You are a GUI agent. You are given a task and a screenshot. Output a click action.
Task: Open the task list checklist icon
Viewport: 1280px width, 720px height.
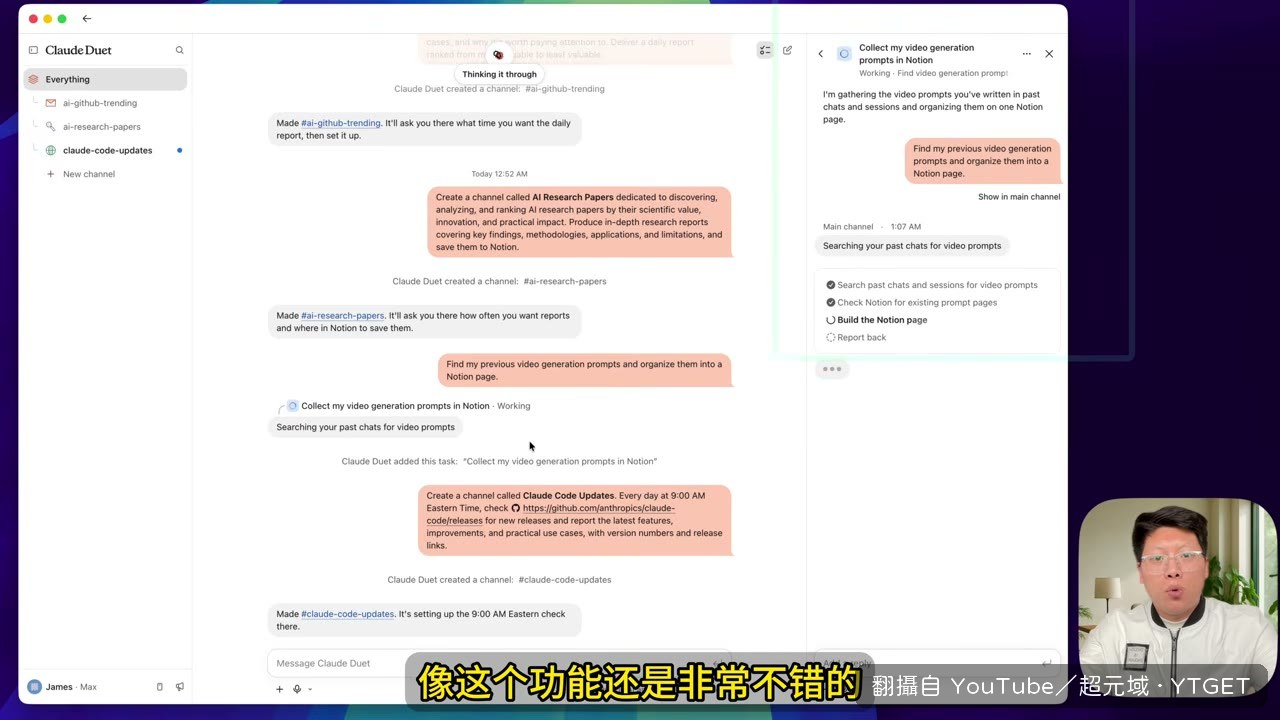click(765, 50)
